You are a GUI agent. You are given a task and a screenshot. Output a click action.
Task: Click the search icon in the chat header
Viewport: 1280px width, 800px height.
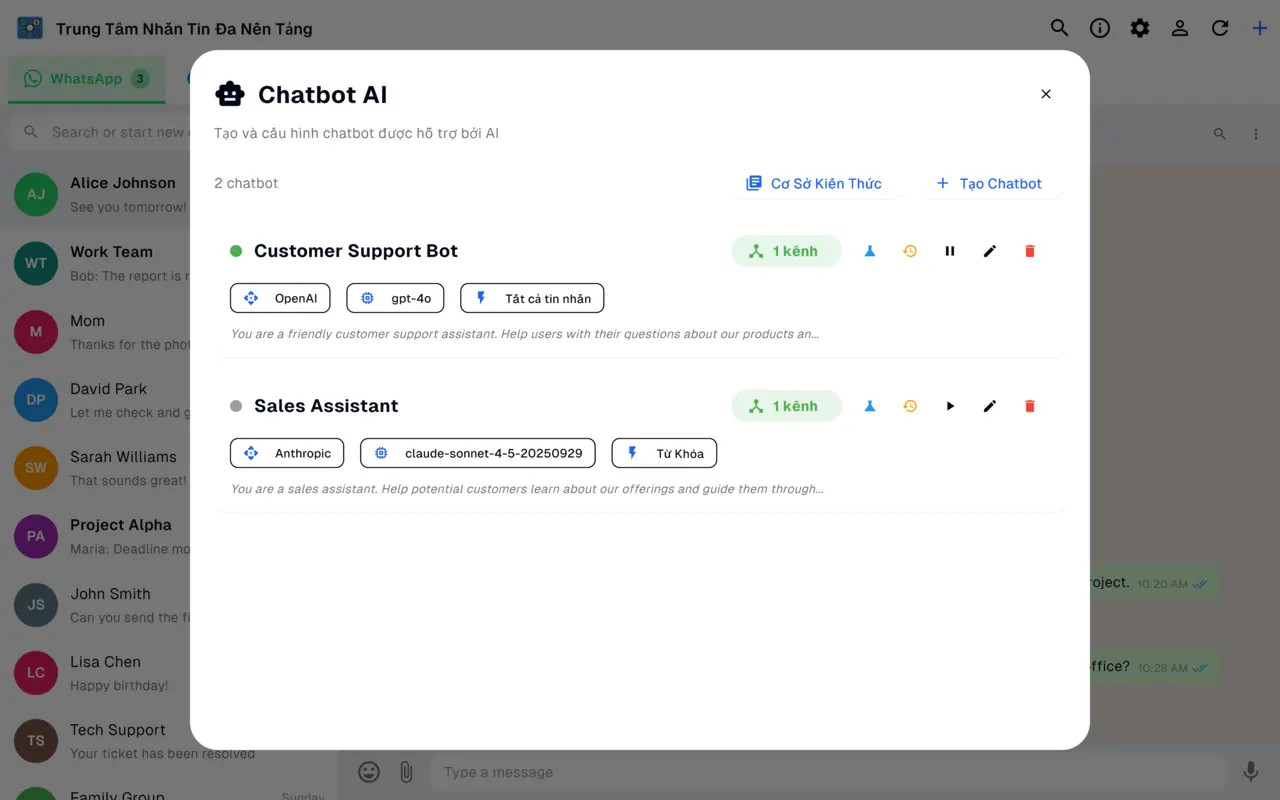1219,133
